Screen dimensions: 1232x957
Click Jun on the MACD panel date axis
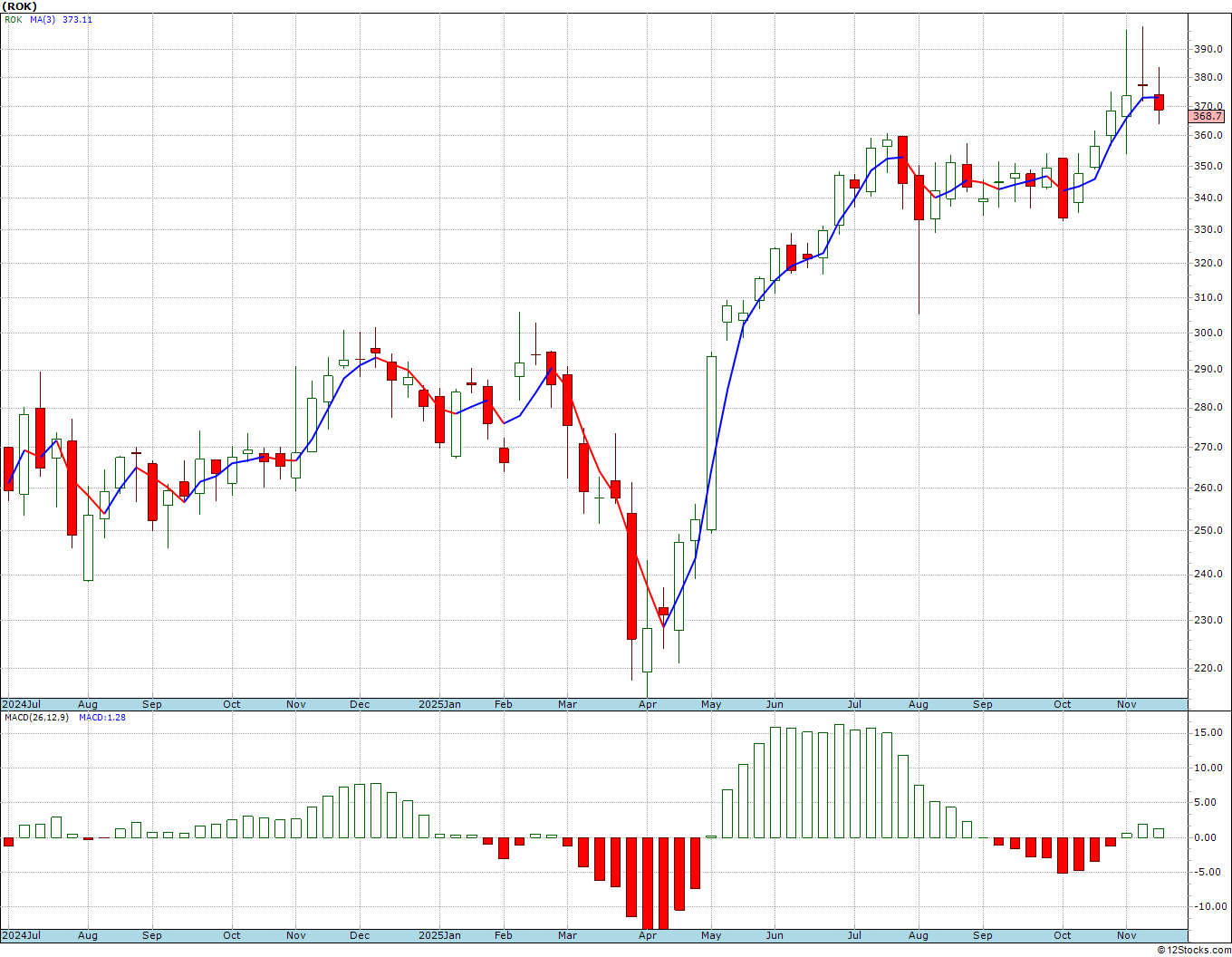[775, 935]
